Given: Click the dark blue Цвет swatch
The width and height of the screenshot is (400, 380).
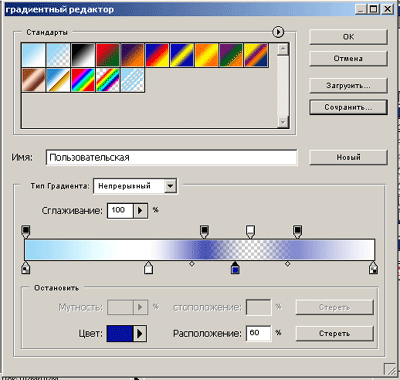Looking at the screenshot, I should pyautogui.click(x=120, y=333).
